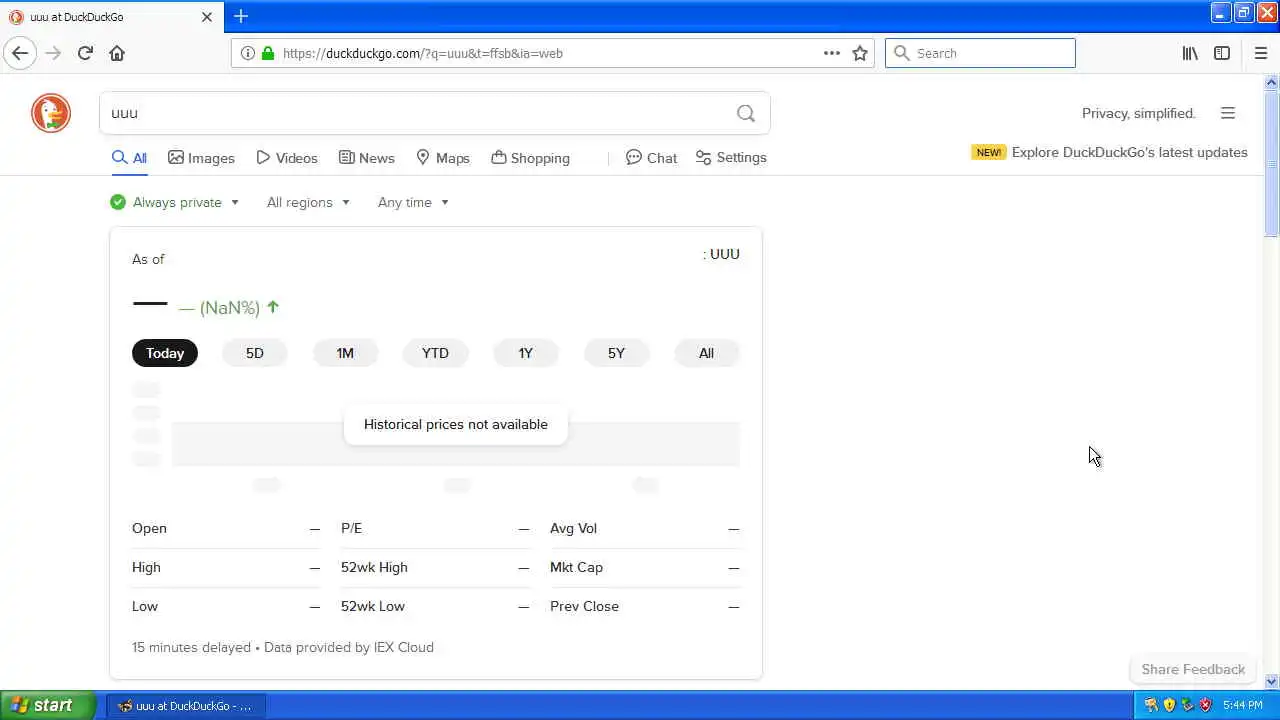Viewport: 1280px width, 720px height.
Task: Go to the browser Home page
Action: click(117, 53)
